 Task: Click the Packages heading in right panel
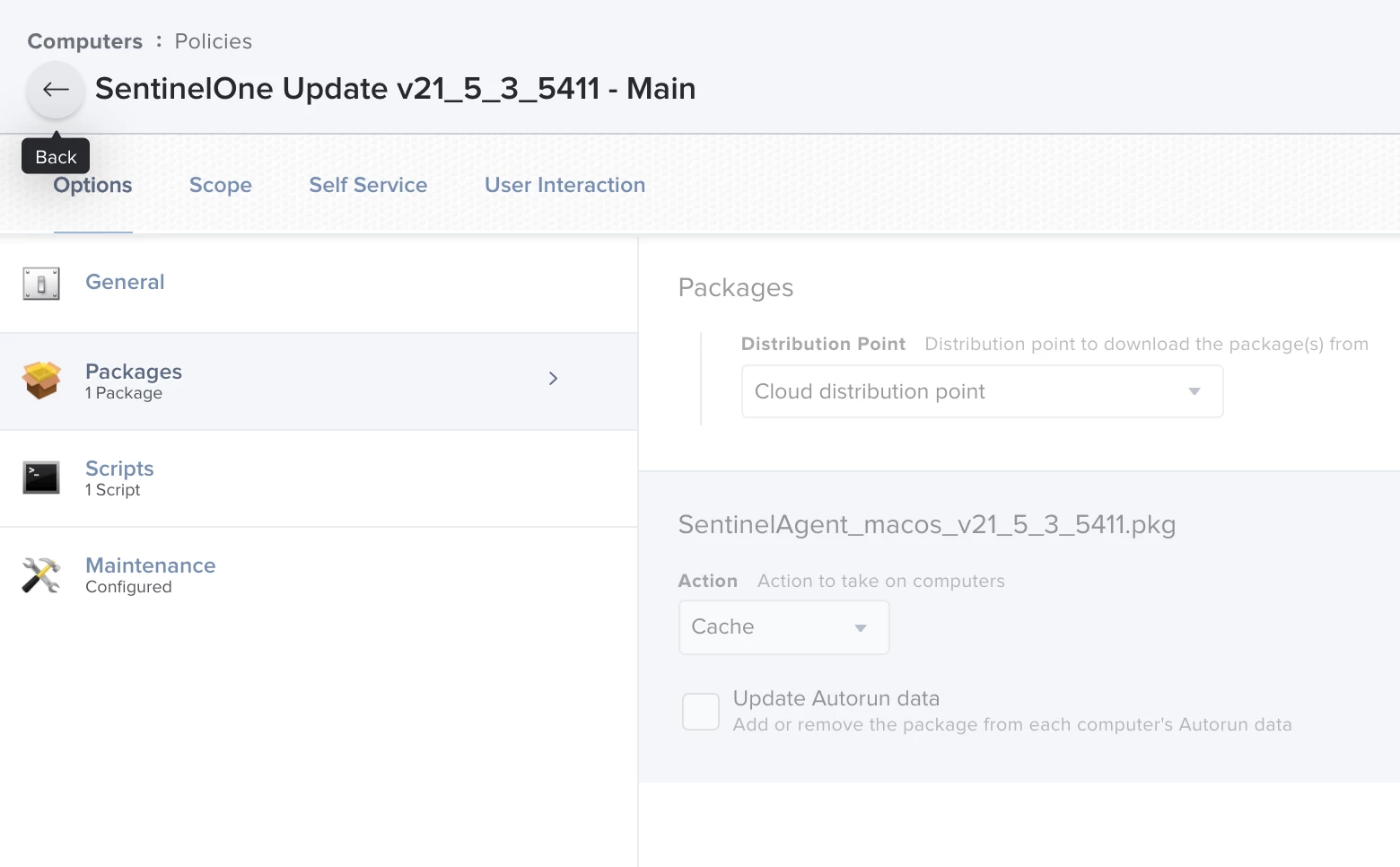pos(736,287)
